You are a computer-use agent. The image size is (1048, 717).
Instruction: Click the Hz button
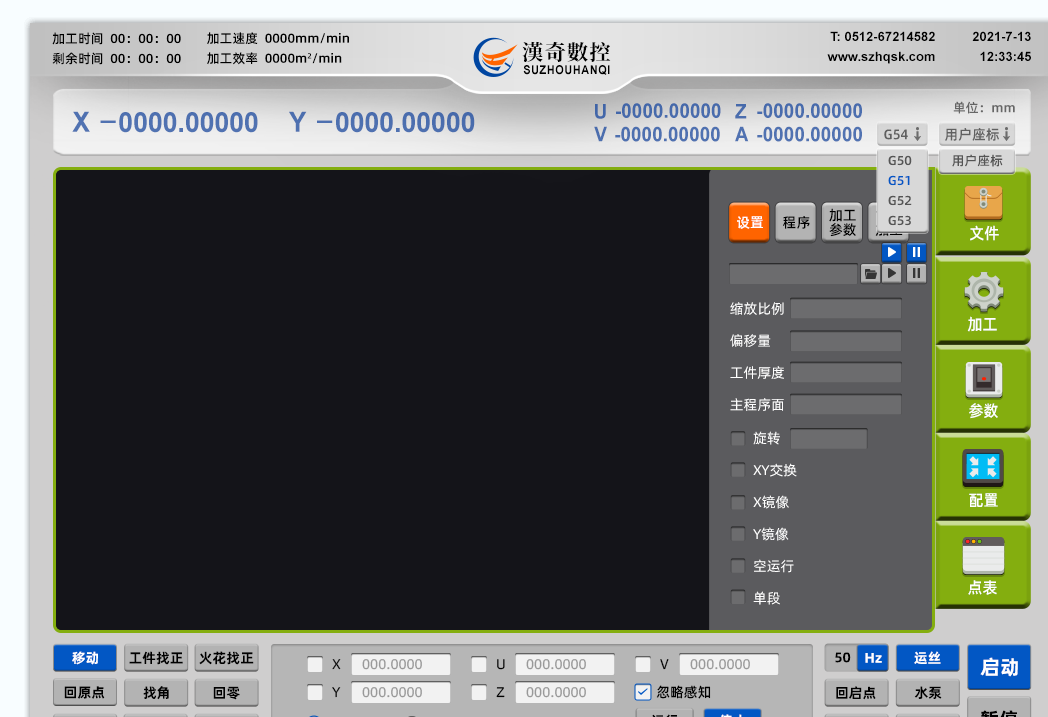tap(873, 658)
